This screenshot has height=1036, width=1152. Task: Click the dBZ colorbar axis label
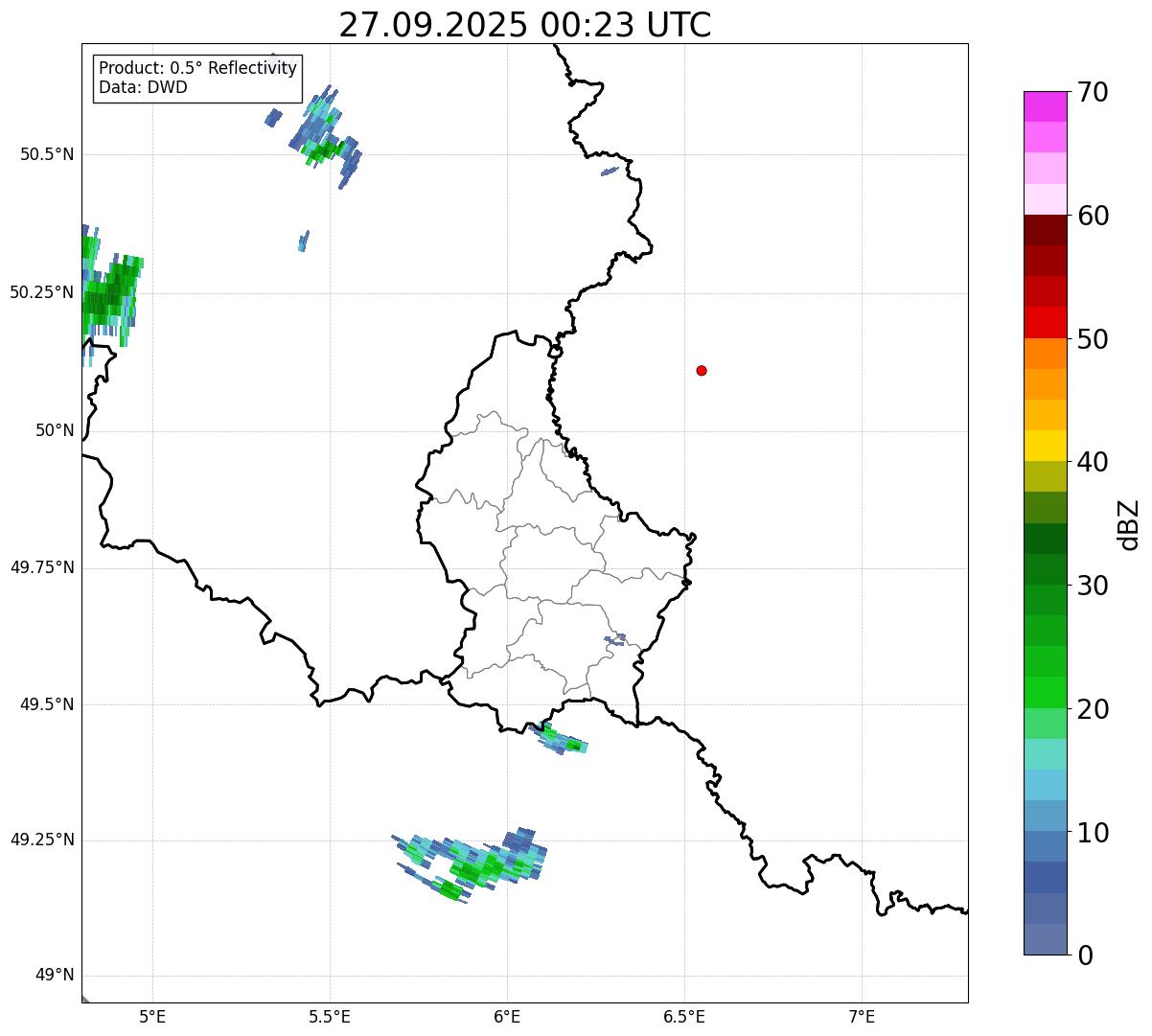click(1129, 524)
